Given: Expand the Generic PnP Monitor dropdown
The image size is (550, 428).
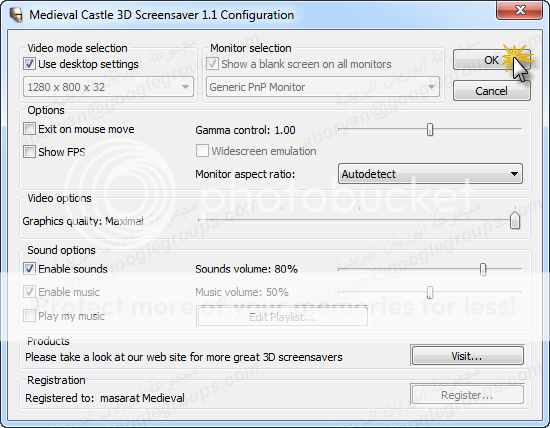Looking at the screenshot, I should (x=323, y=87).
